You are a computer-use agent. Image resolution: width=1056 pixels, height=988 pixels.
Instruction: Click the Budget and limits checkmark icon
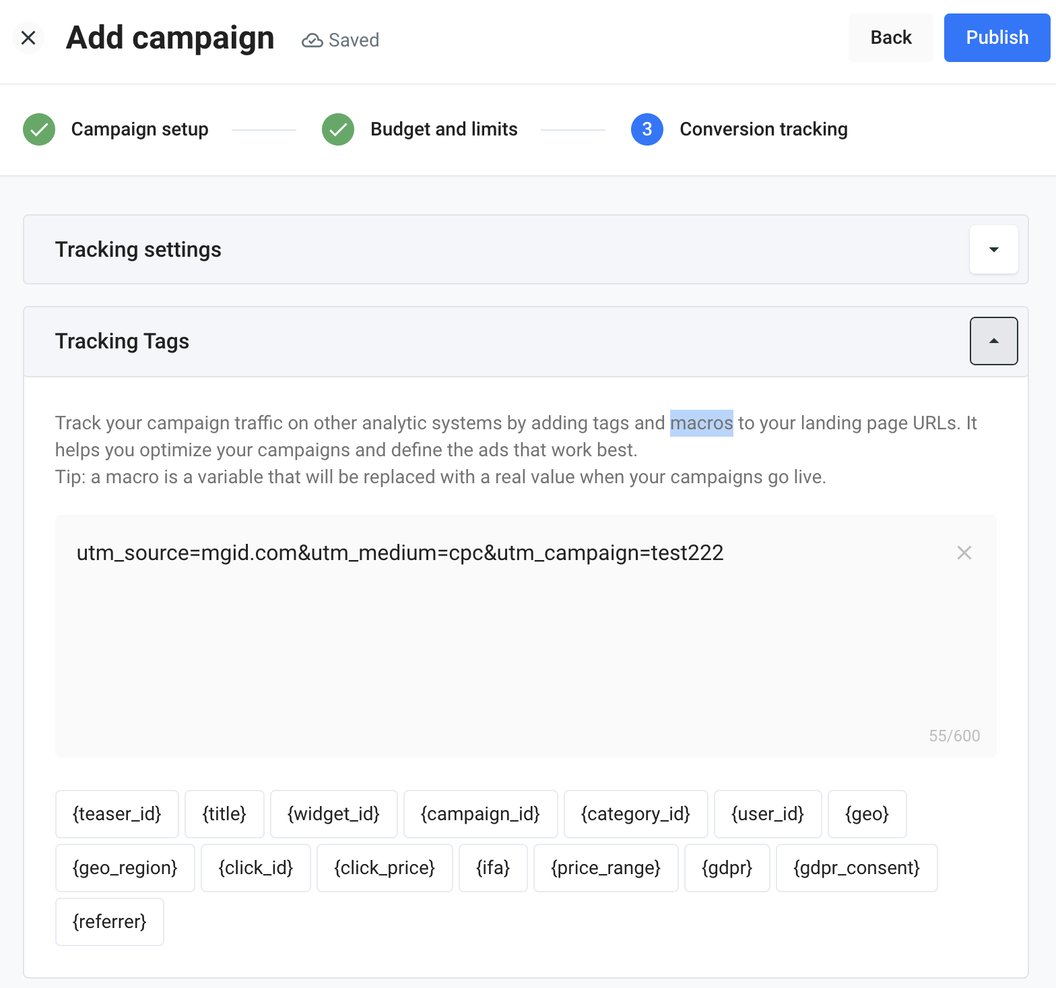[338, 129]
